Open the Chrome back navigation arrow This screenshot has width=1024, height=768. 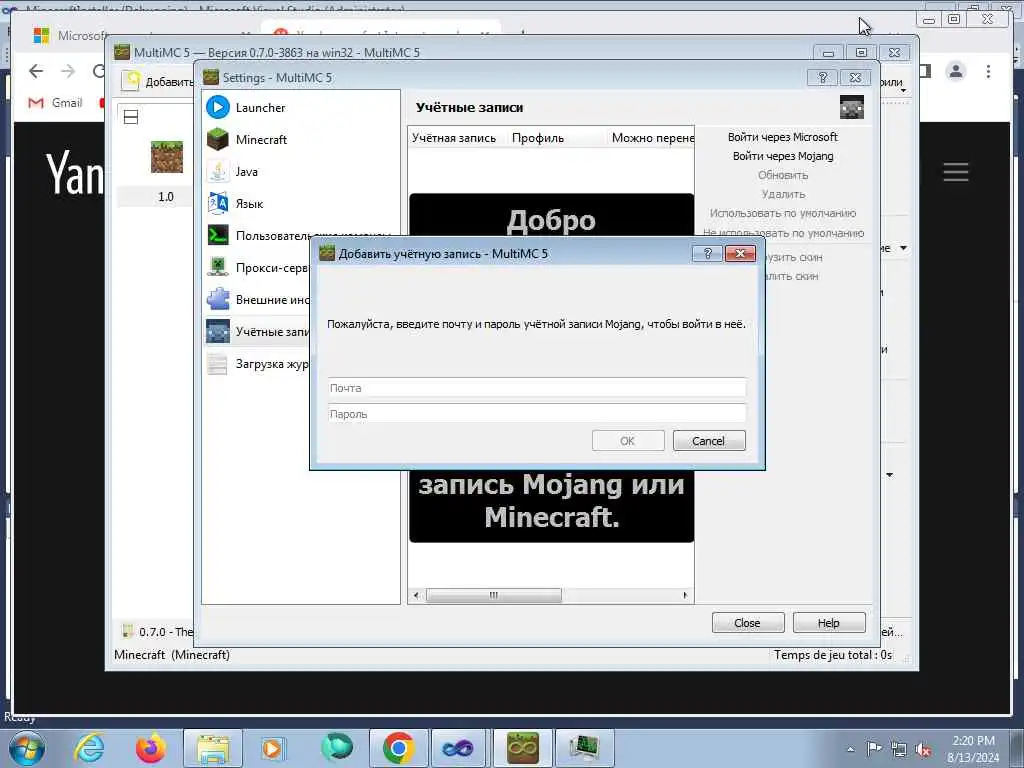(36, 71)
